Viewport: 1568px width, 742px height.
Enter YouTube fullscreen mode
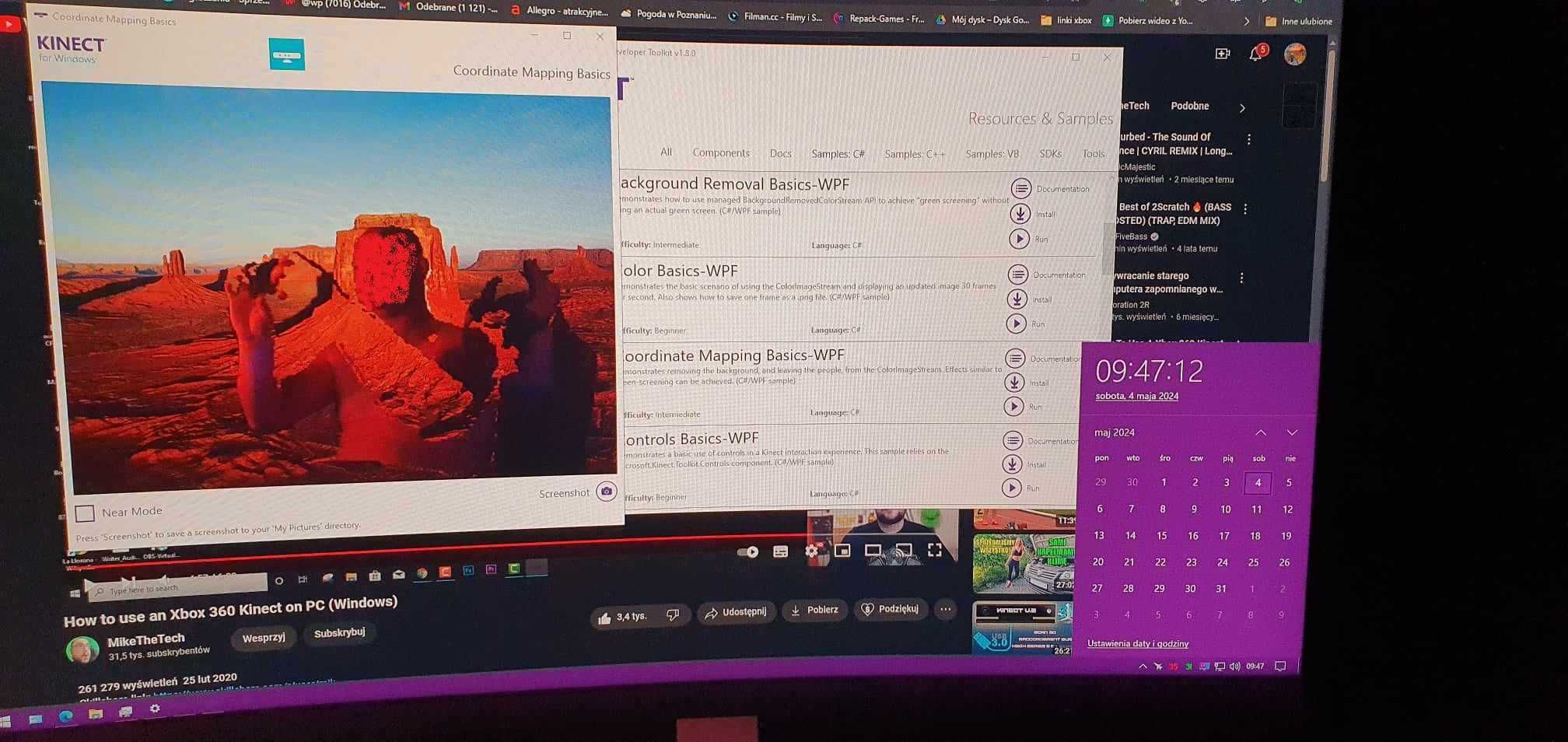coord(935,550)
